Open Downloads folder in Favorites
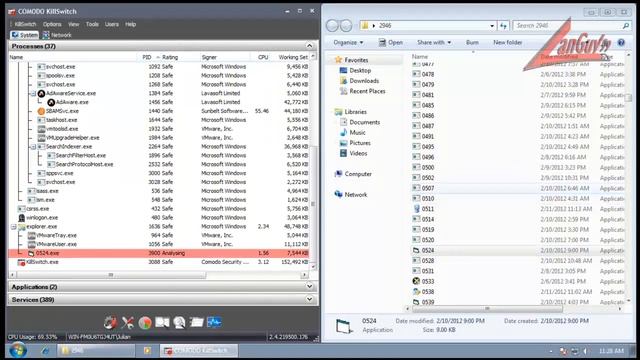Image resolution: width=640 pixels, height=360 pixels. 364,81
